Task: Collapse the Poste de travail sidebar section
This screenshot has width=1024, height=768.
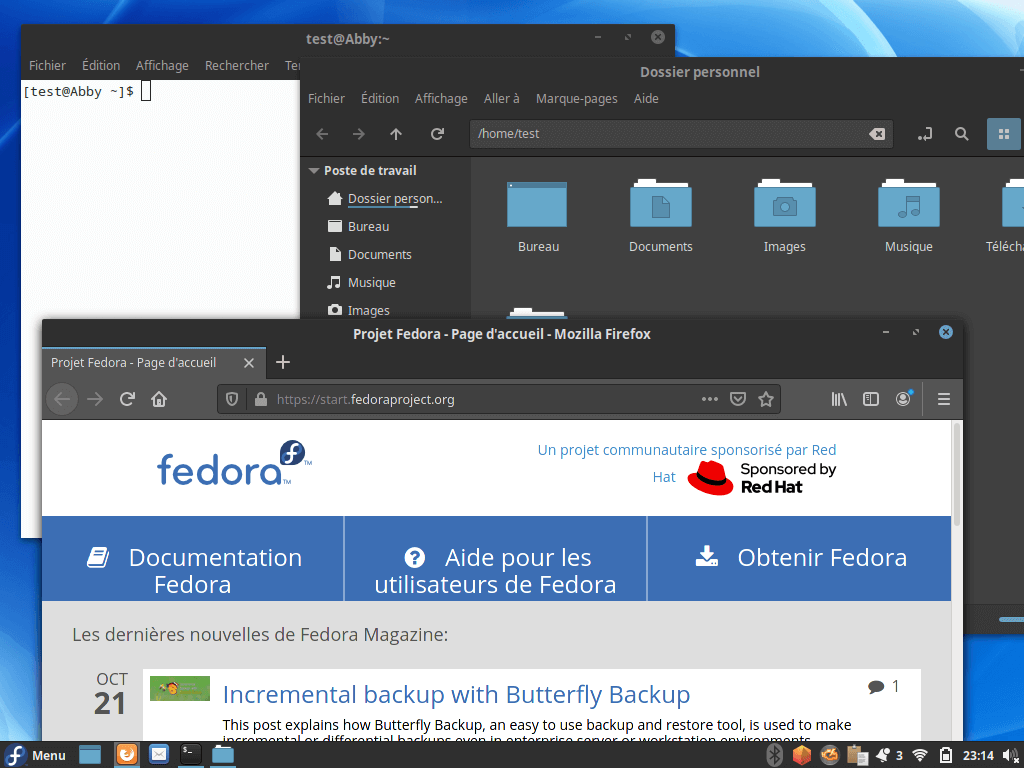Action: tap(313, 170)
